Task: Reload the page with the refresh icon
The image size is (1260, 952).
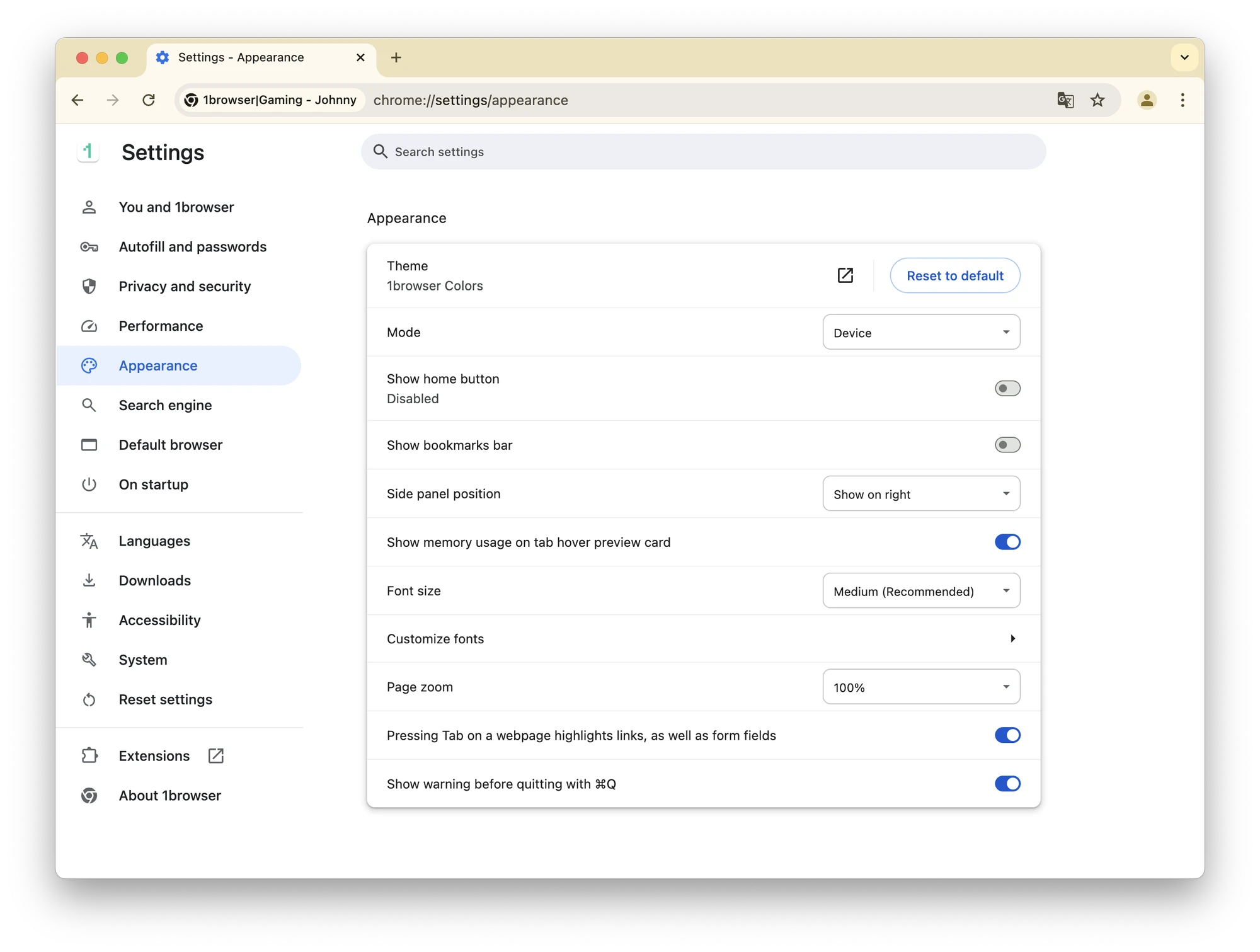Action: point(149,100)
